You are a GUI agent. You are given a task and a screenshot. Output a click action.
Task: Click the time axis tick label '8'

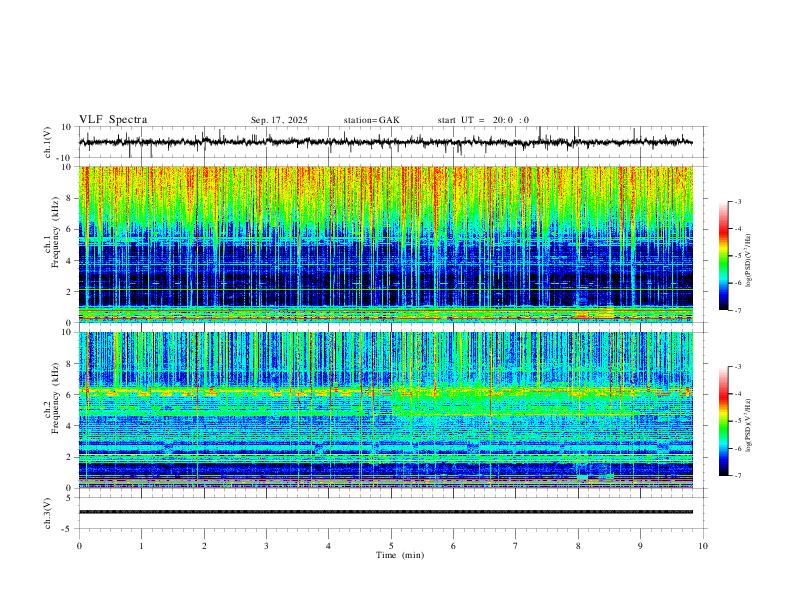click(578, 546)
